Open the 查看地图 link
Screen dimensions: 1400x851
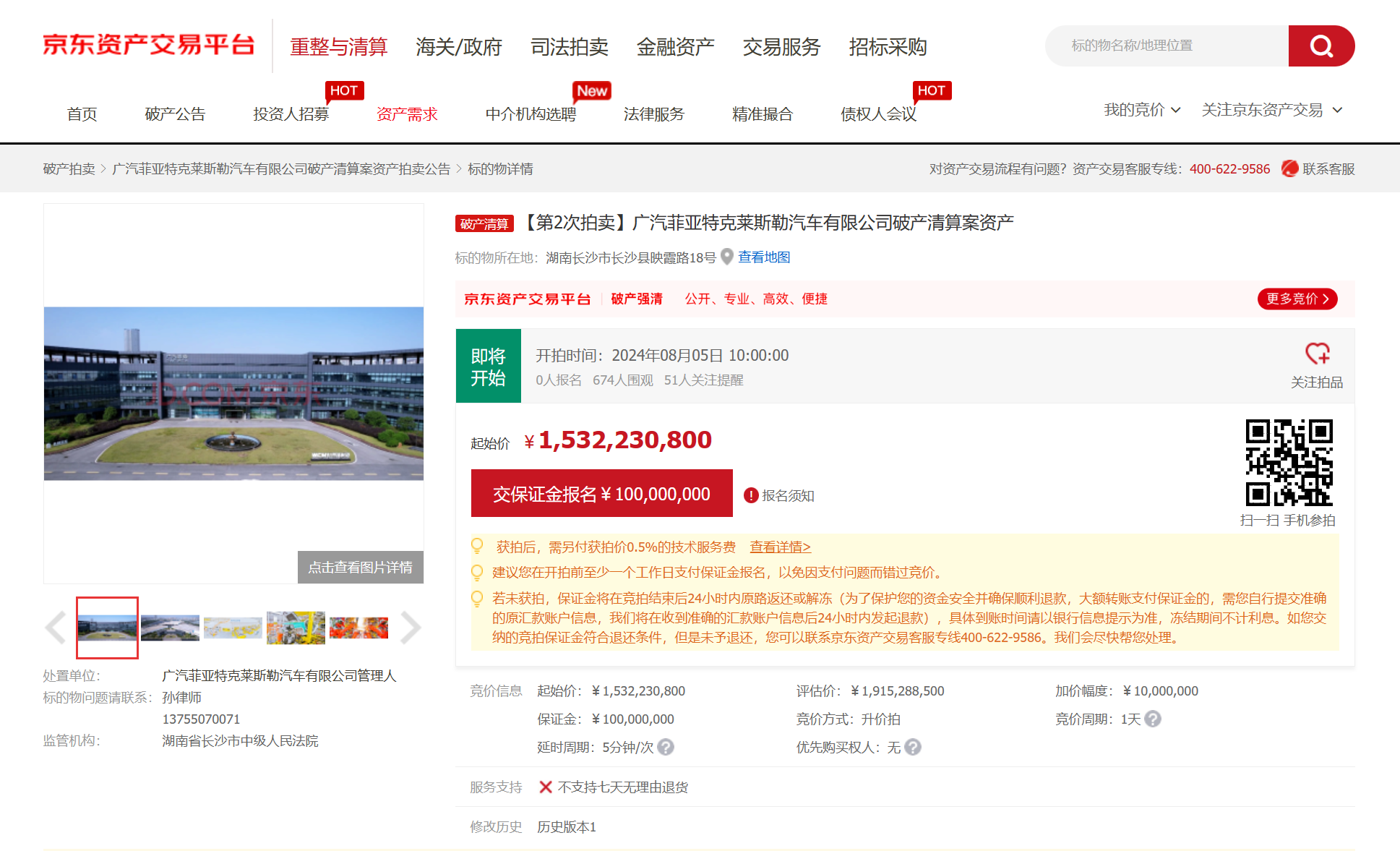(764, 257)
